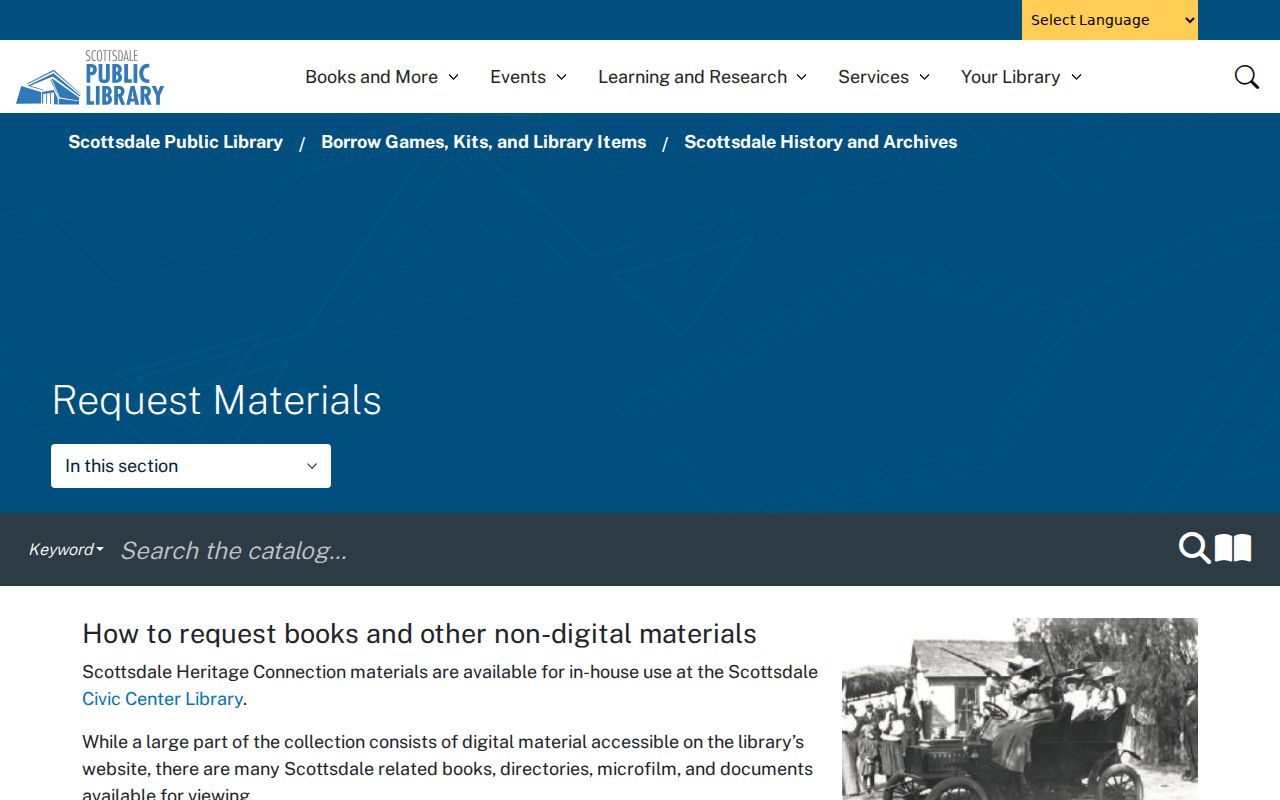Image resolution: width=1280 pixels, height=800 pixels.
Task: Click the Request Materials page heading
Action: coord(216,400)
